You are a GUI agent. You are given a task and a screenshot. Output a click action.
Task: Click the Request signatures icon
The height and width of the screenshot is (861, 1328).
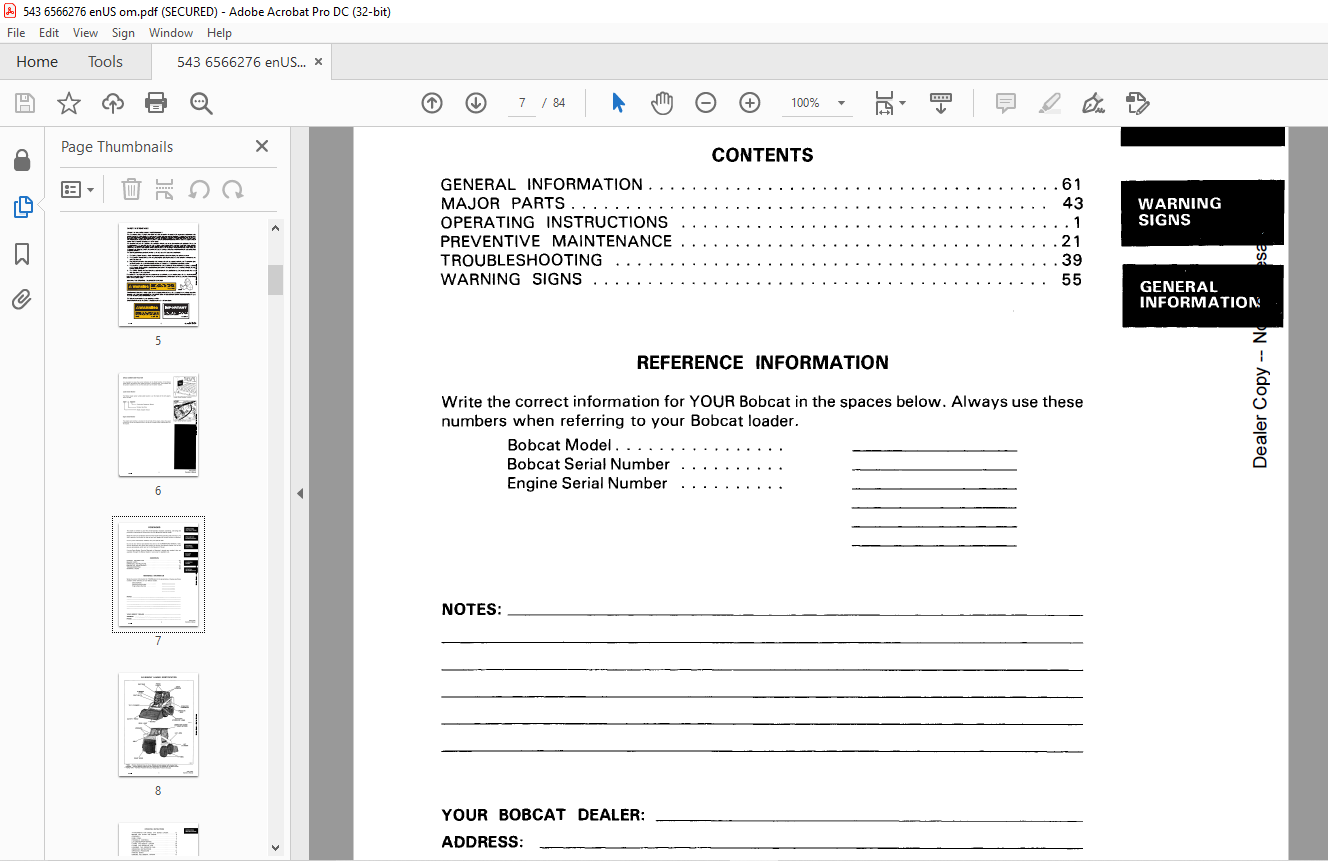point(1138,103)
